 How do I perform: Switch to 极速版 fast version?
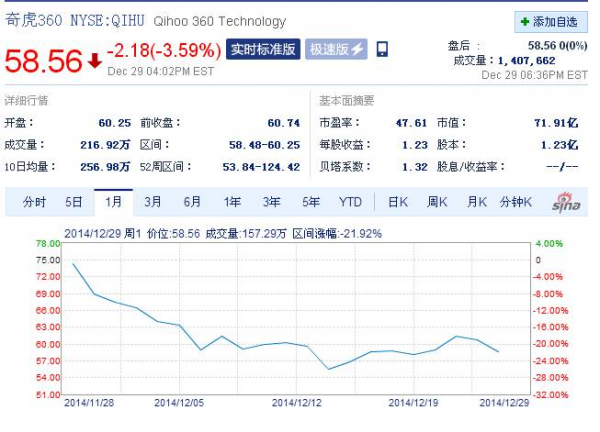coord(336,49)
